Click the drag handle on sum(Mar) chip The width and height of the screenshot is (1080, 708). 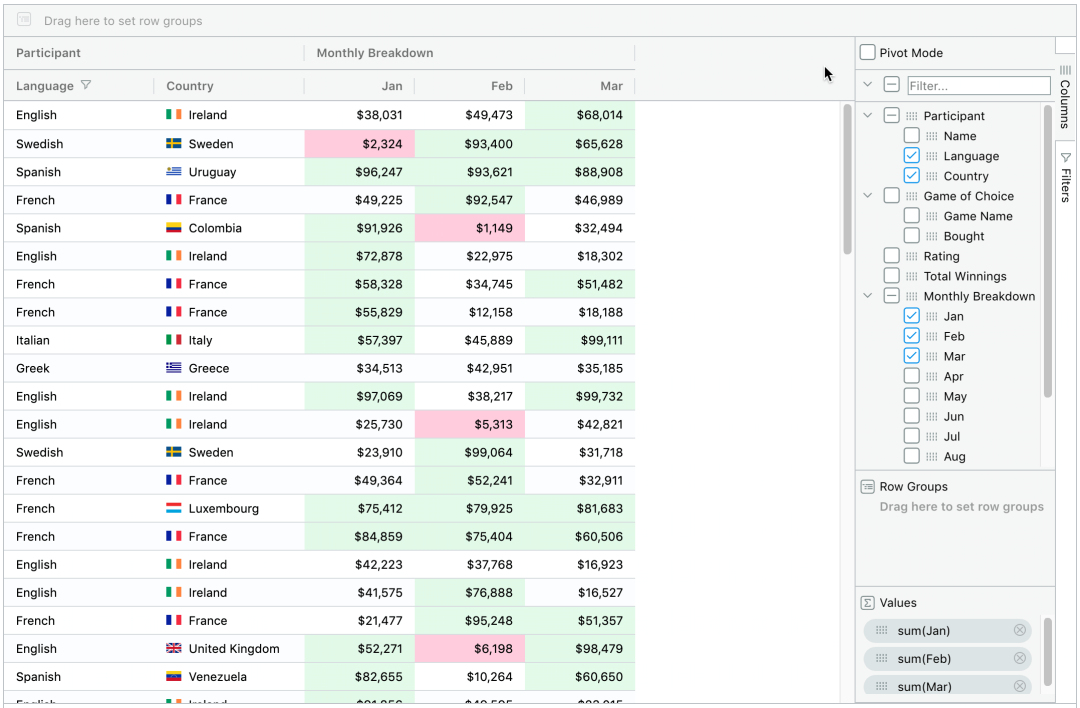[x=881, y=686]
